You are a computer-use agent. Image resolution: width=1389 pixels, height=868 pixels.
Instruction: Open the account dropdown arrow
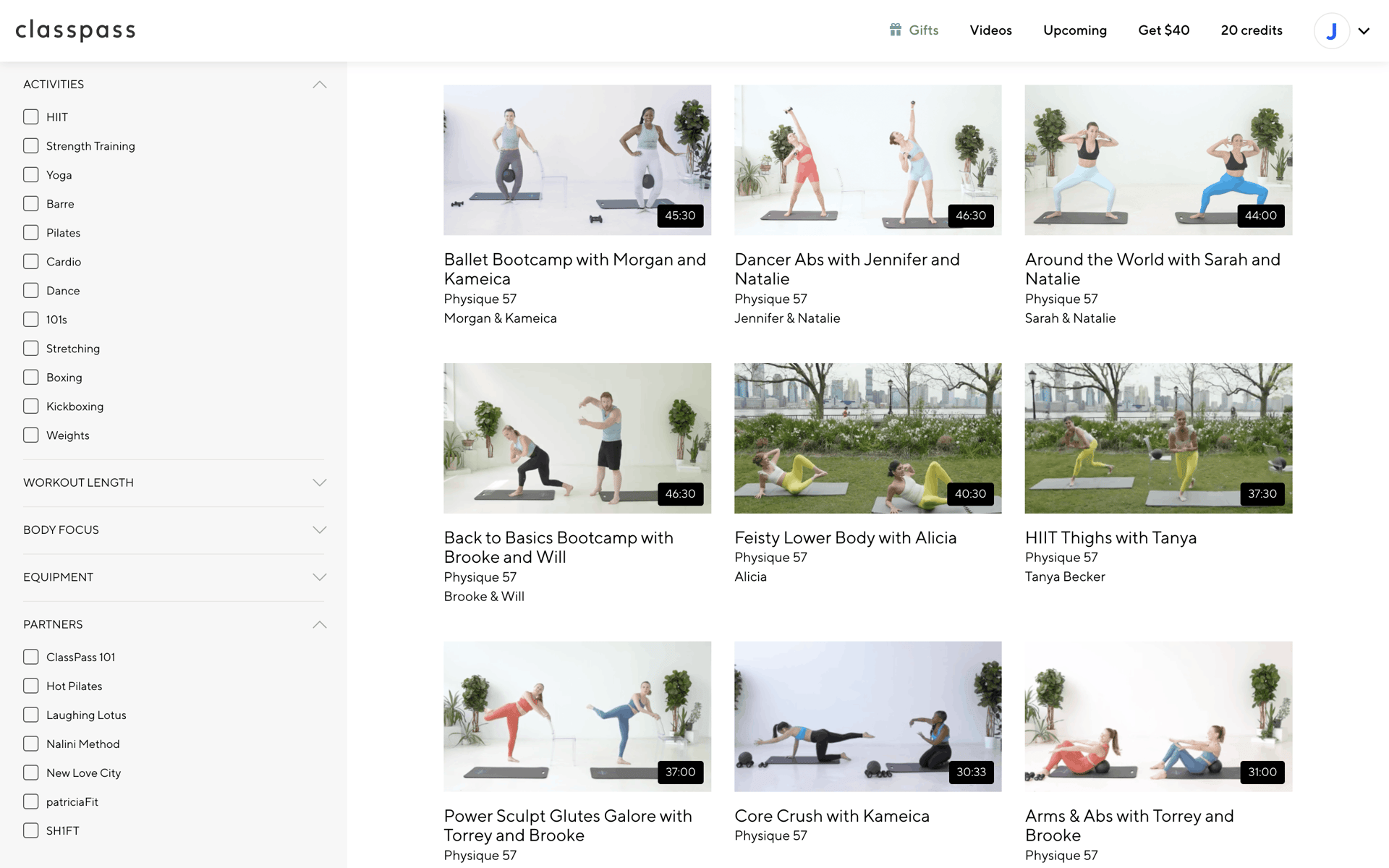(x=1364, y=31)
